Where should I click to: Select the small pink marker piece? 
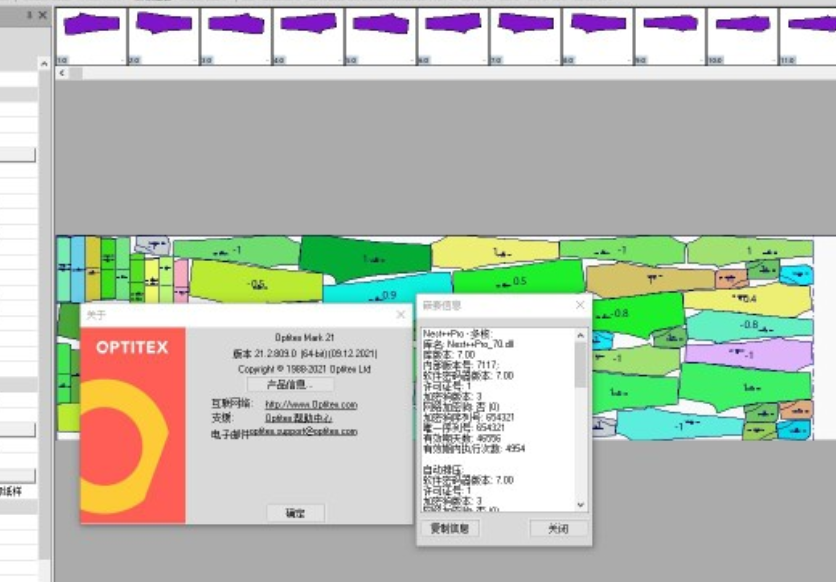coord(181,281)
